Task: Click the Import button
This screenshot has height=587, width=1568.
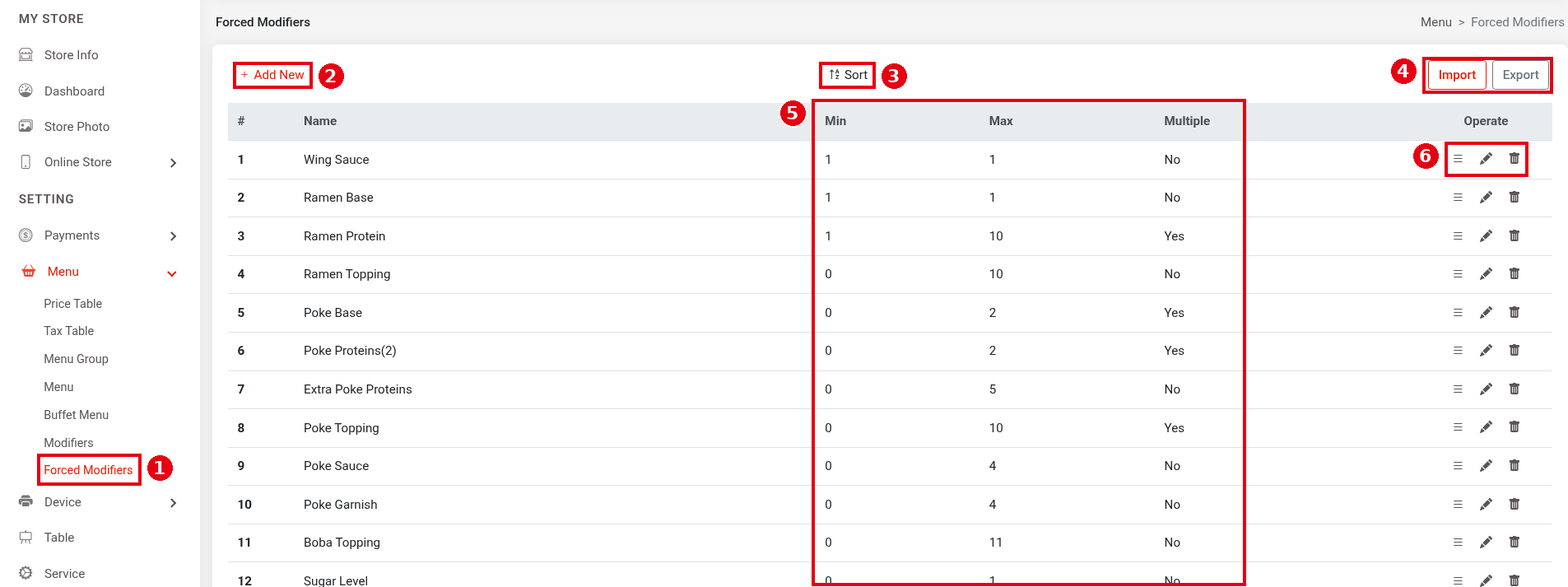Action: click(x=1457, y=75)
